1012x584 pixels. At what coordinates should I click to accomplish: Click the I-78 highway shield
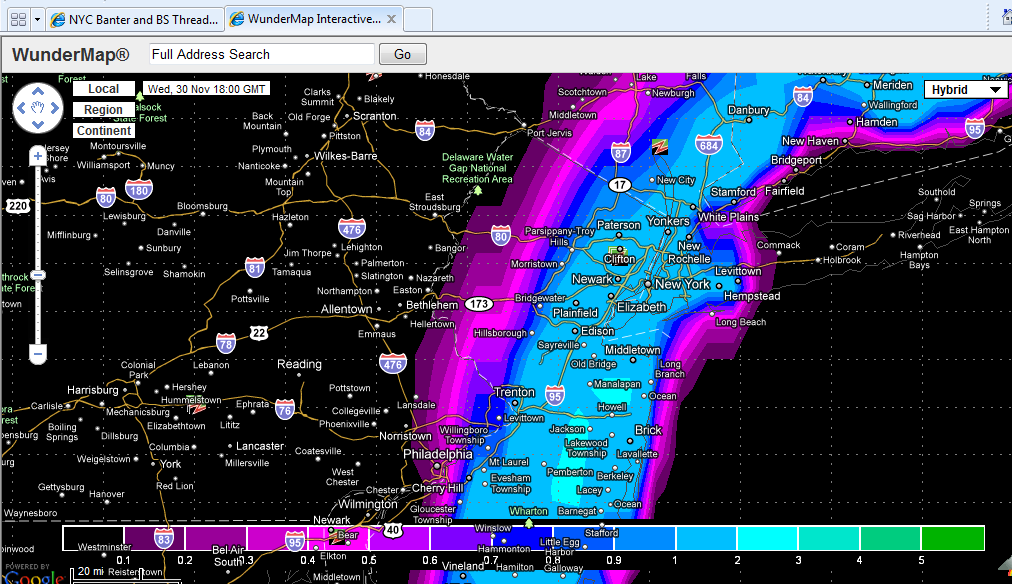pos(226,343)
